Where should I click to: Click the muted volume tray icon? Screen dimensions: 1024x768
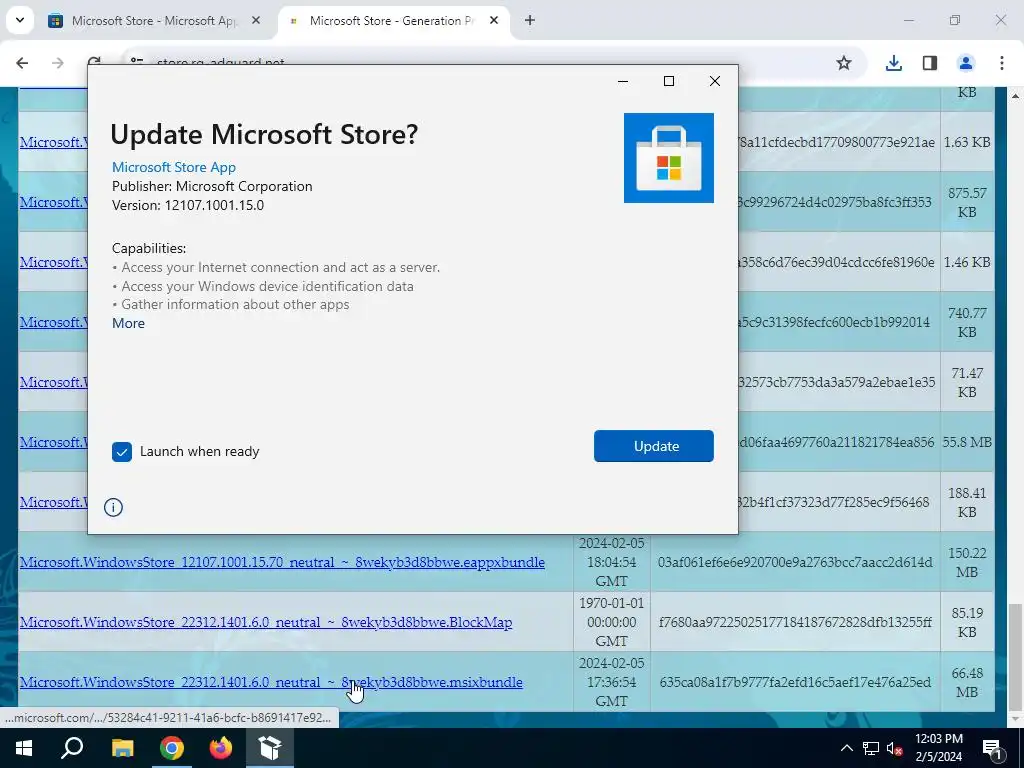895,748
